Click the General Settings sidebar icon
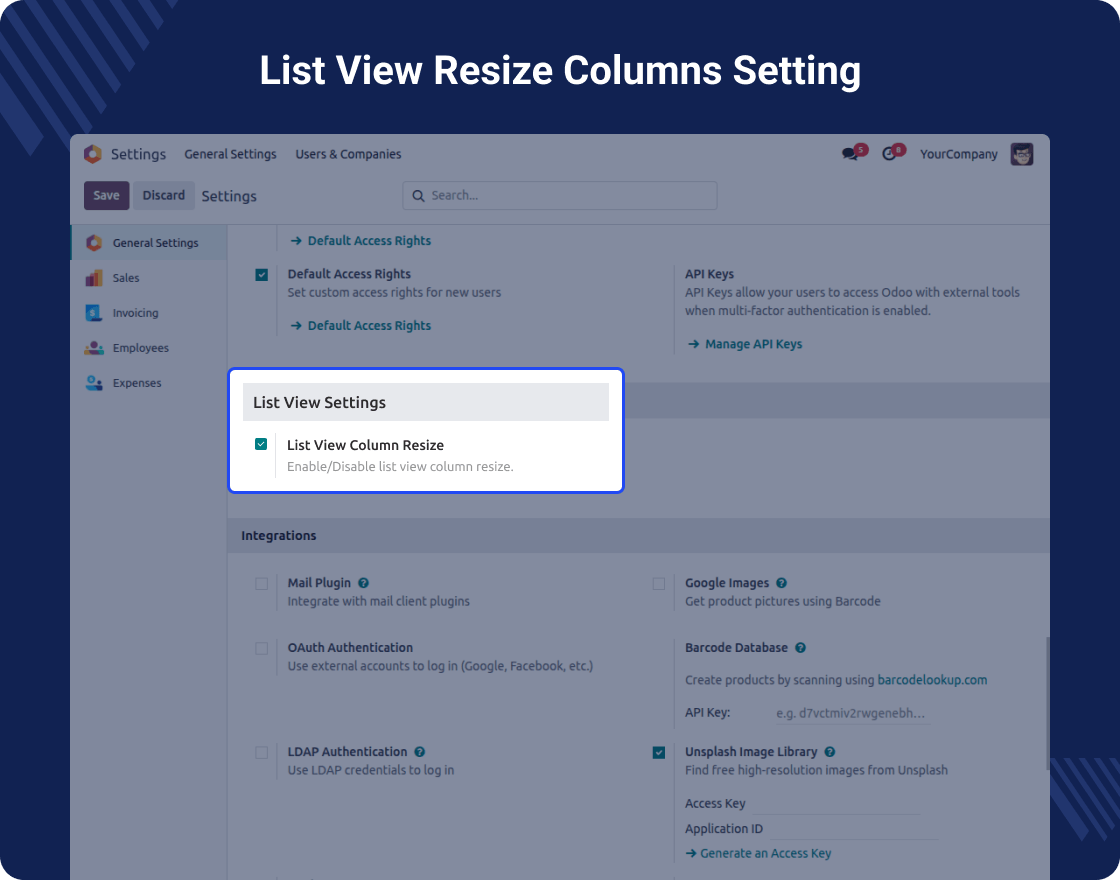The width and height of the screenshot is (1120, 880). [94, 243]
